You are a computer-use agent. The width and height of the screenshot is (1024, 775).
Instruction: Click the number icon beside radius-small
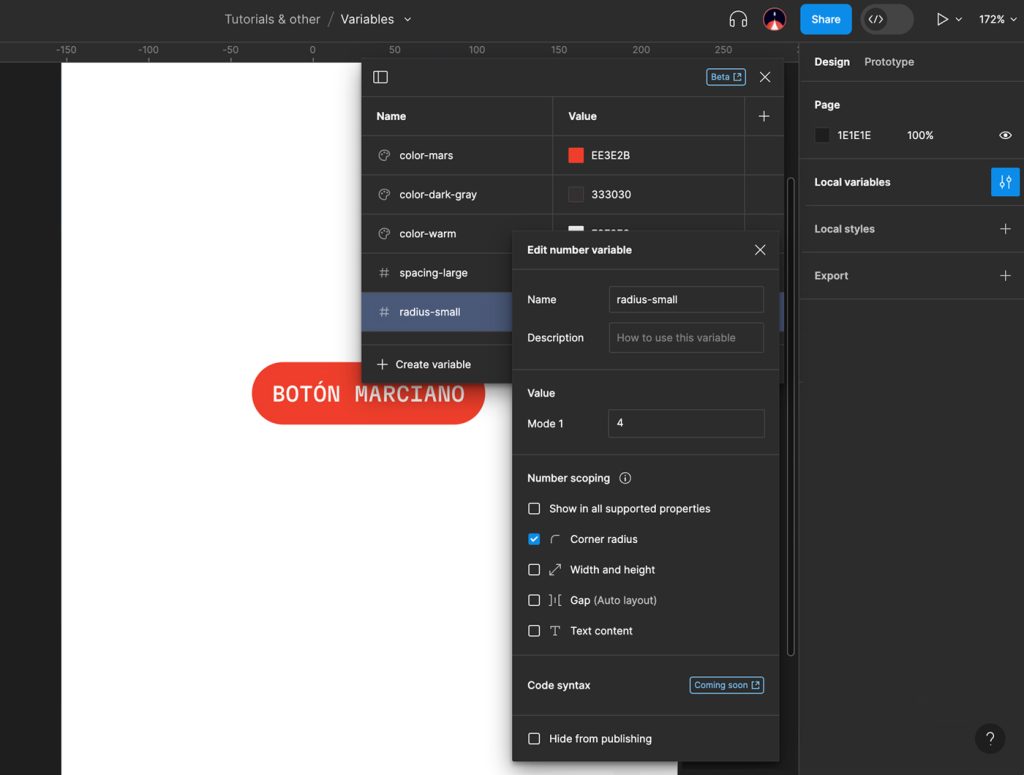pos(385,311)
